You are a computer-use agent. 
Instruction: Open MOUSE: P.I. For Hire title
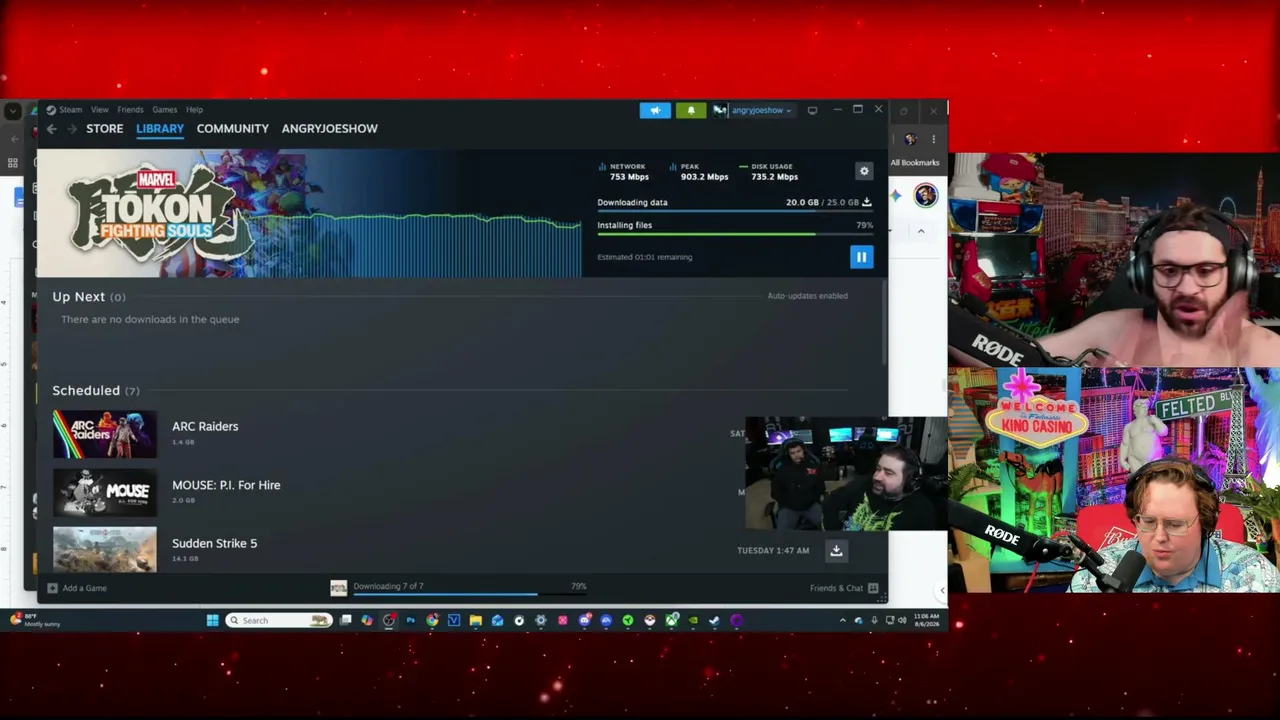tap(226, 485)
